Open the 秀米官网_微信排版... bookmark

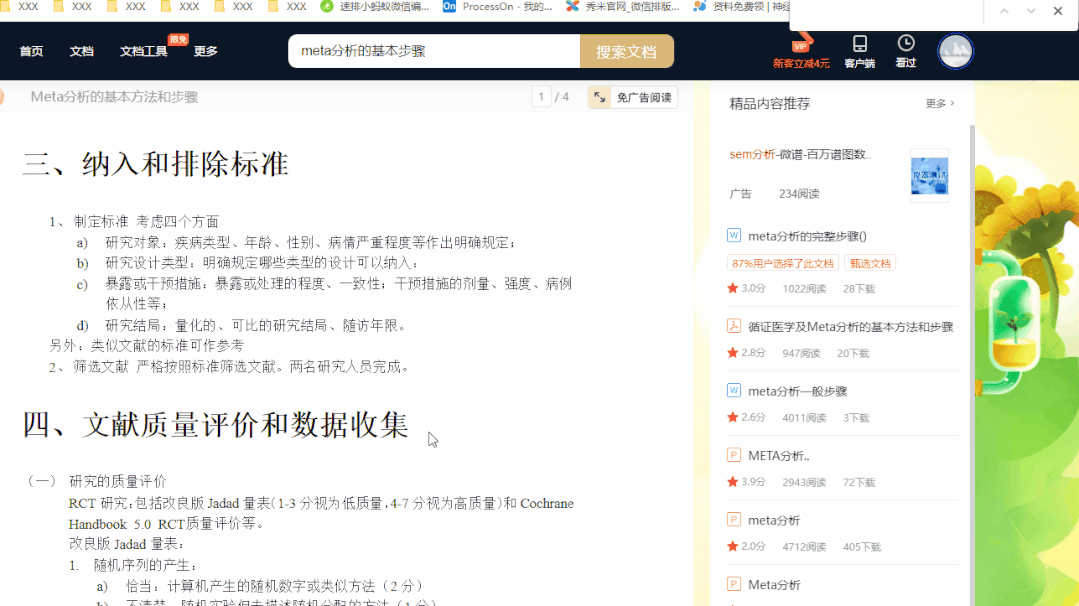coord(622,6)
